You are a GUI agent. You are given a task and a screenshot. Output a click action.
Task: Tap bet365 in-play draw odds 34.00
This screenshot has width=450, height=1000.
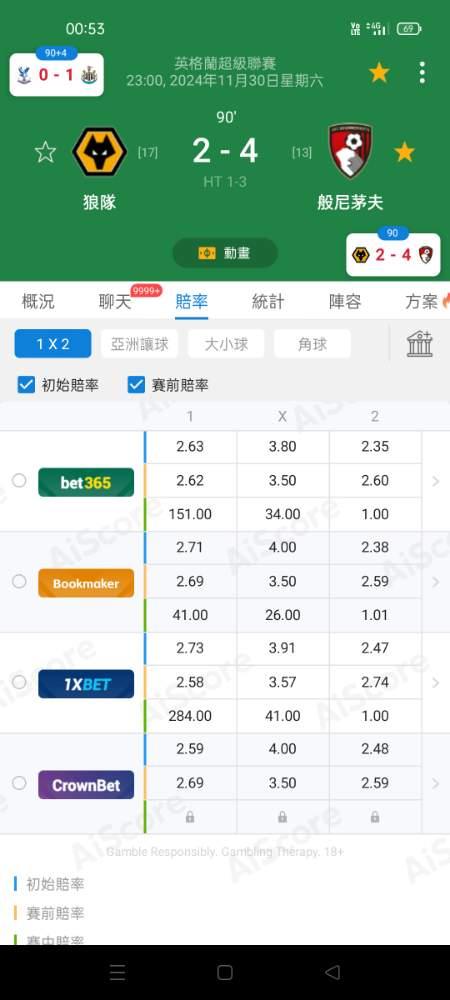click(282, 514)
